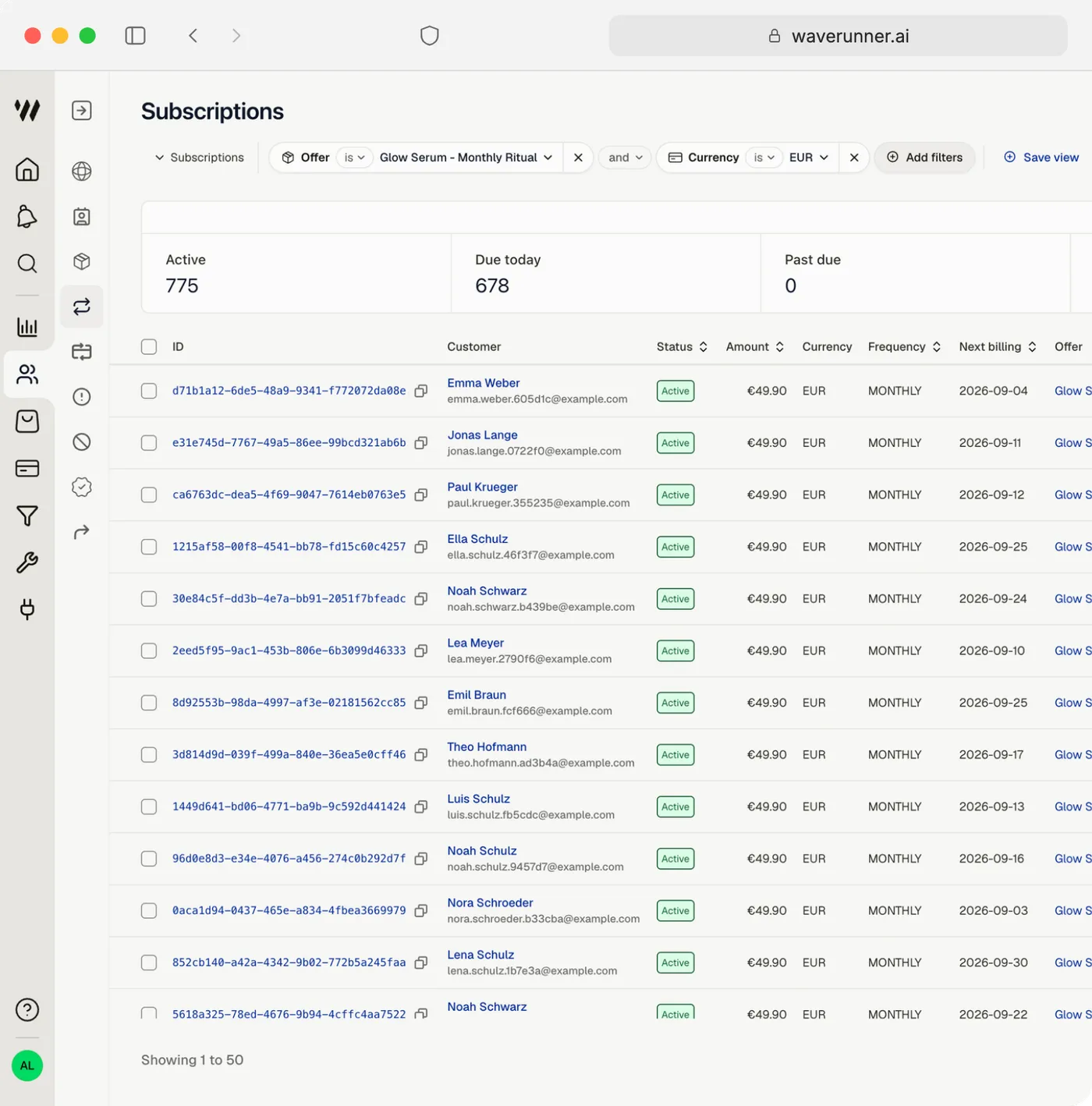Select the subscriptions repeat arrows icon
Viewport: 1092px width, 1106px height.
pyautogui.click(x=82, y=307)
